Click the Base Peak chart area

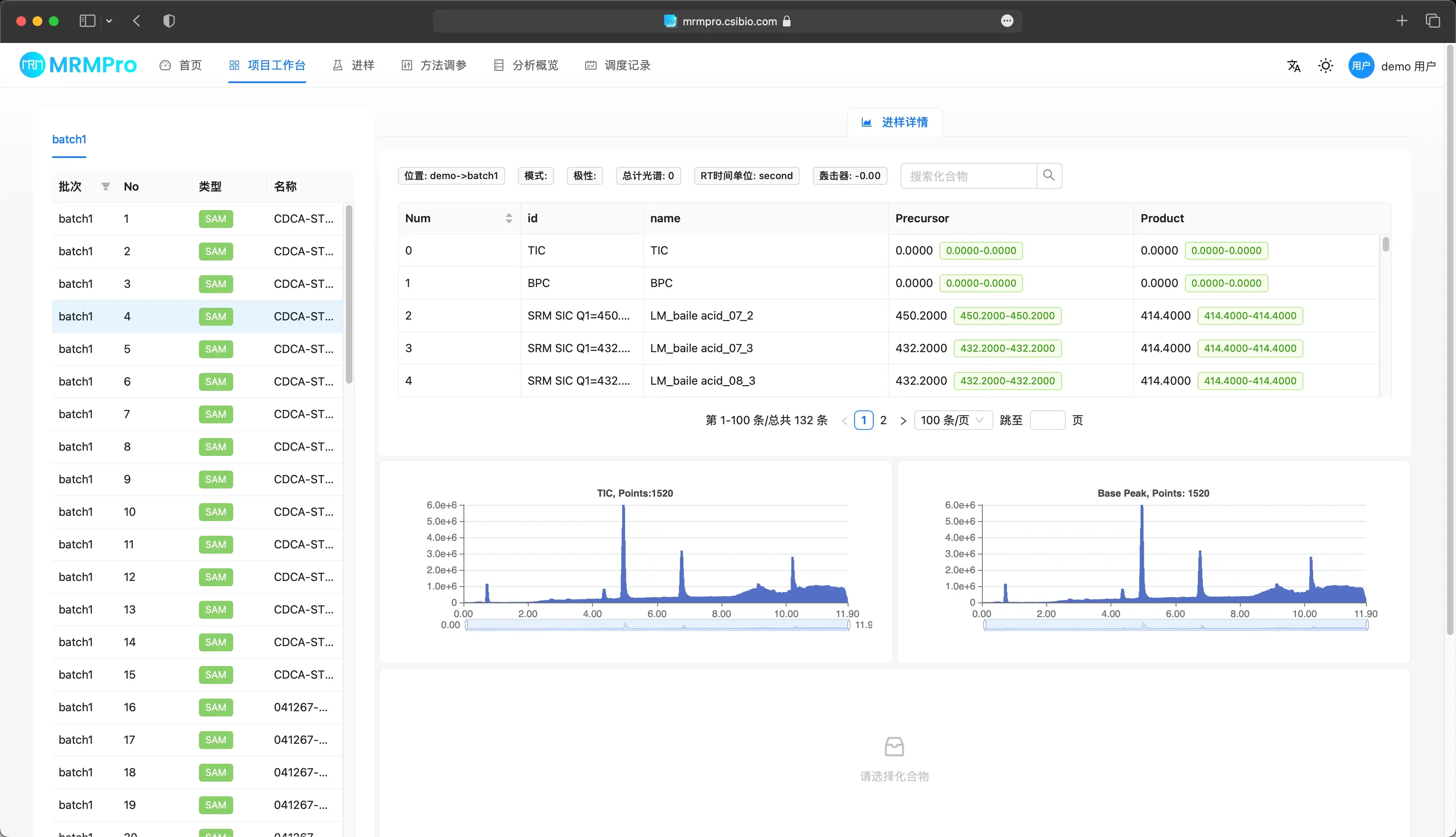[x=1174, y=554]
